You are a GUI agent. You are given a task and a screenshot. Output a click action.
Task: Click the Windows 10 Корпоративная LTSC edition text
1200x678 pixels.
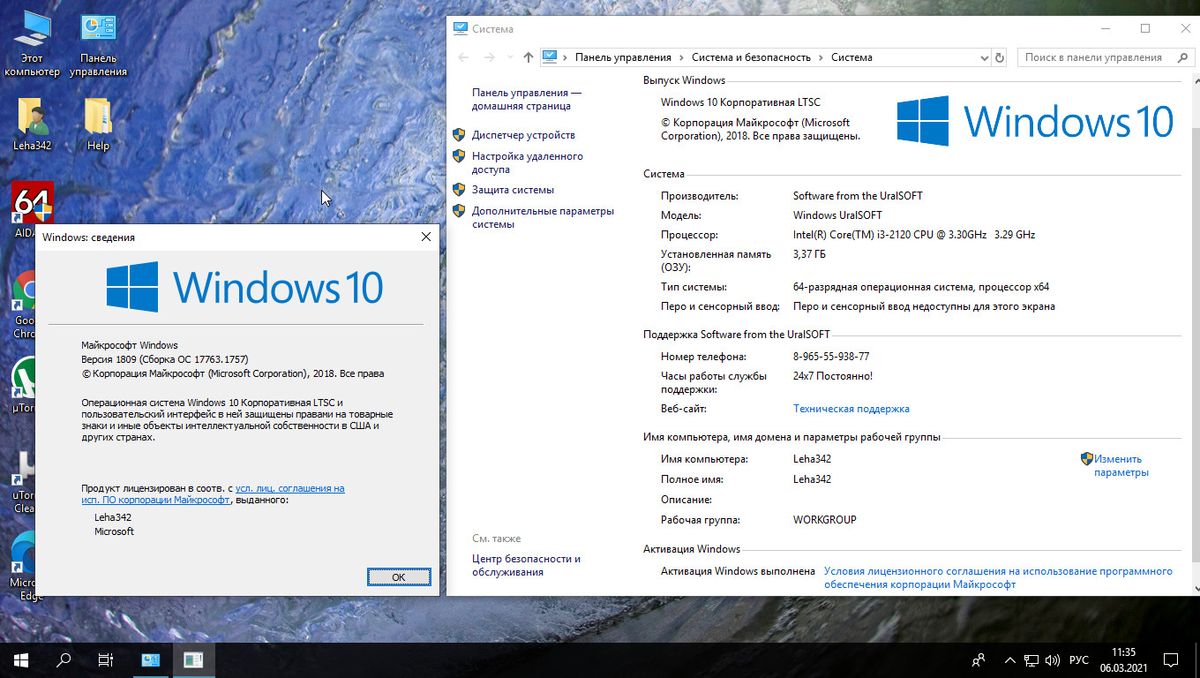(741, 102)
